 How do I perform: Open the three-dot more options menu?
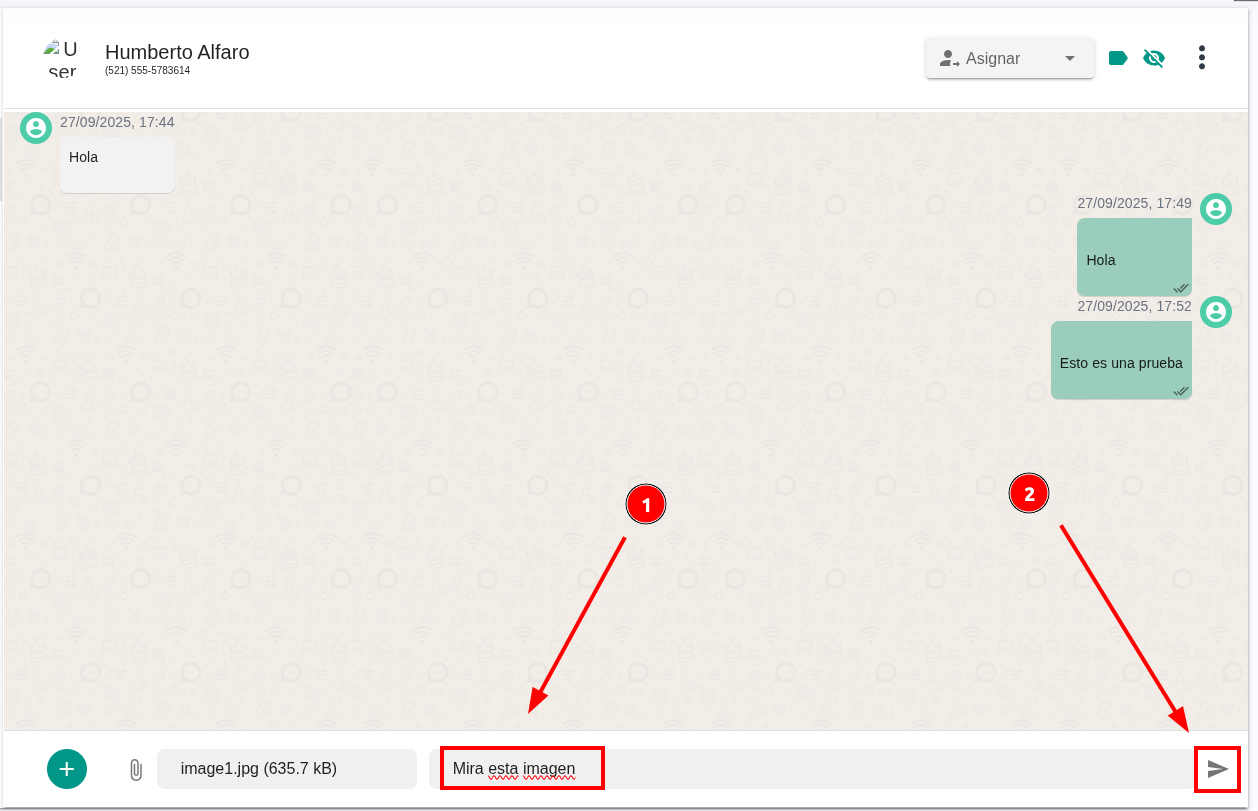coord(1201,58)
